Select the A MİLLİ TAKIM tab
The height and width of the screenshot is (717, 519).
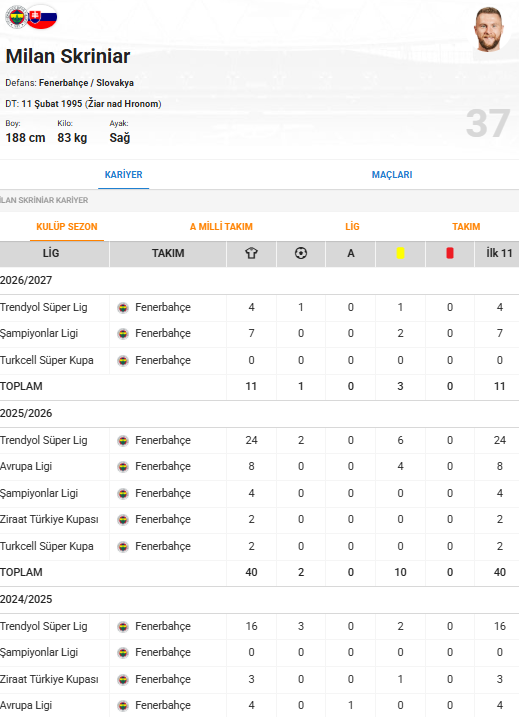coord(221,226)
